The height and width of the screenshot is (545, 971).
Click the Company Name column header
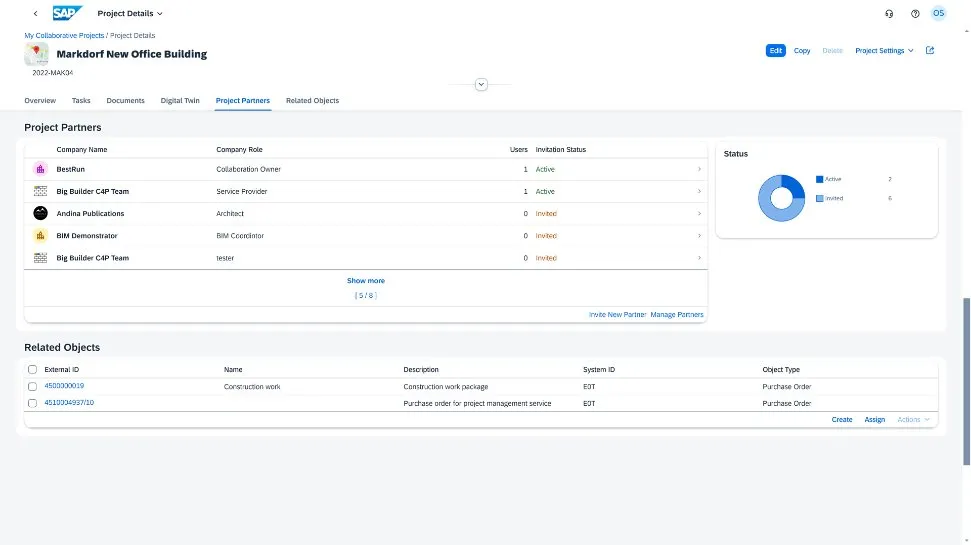pos(82,149)
